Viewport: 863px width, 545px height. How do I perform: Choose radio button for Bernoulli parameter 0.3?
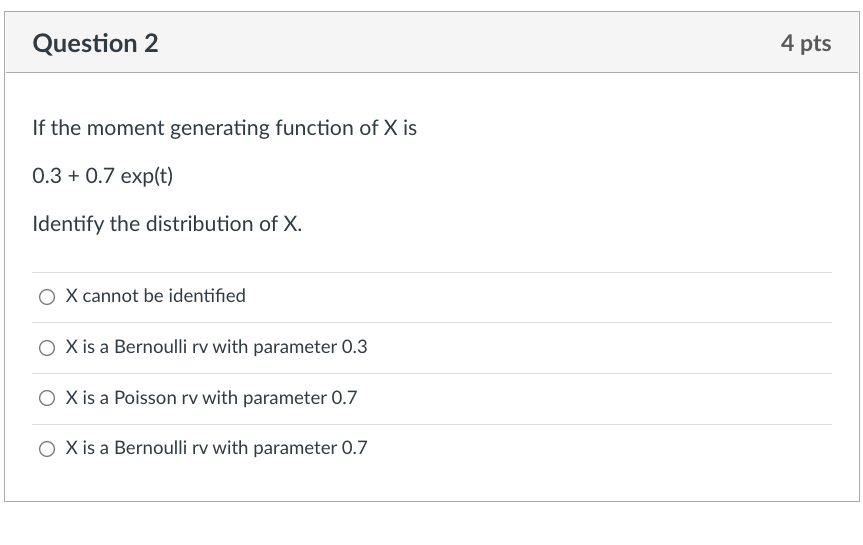pos(47,348)
